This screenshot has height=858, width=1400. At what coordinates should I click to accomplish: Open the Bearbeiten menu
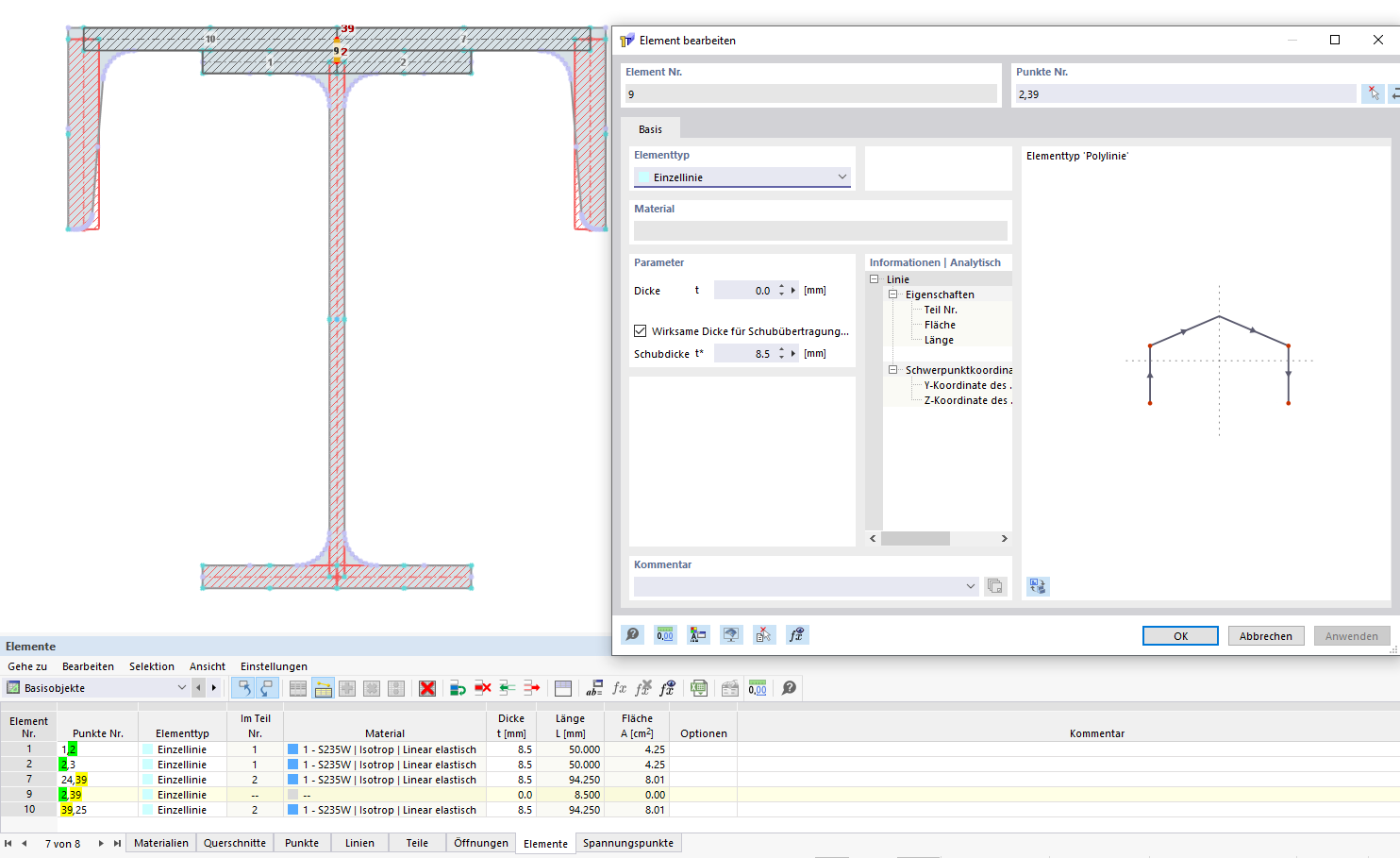click(x=88, y=666)
